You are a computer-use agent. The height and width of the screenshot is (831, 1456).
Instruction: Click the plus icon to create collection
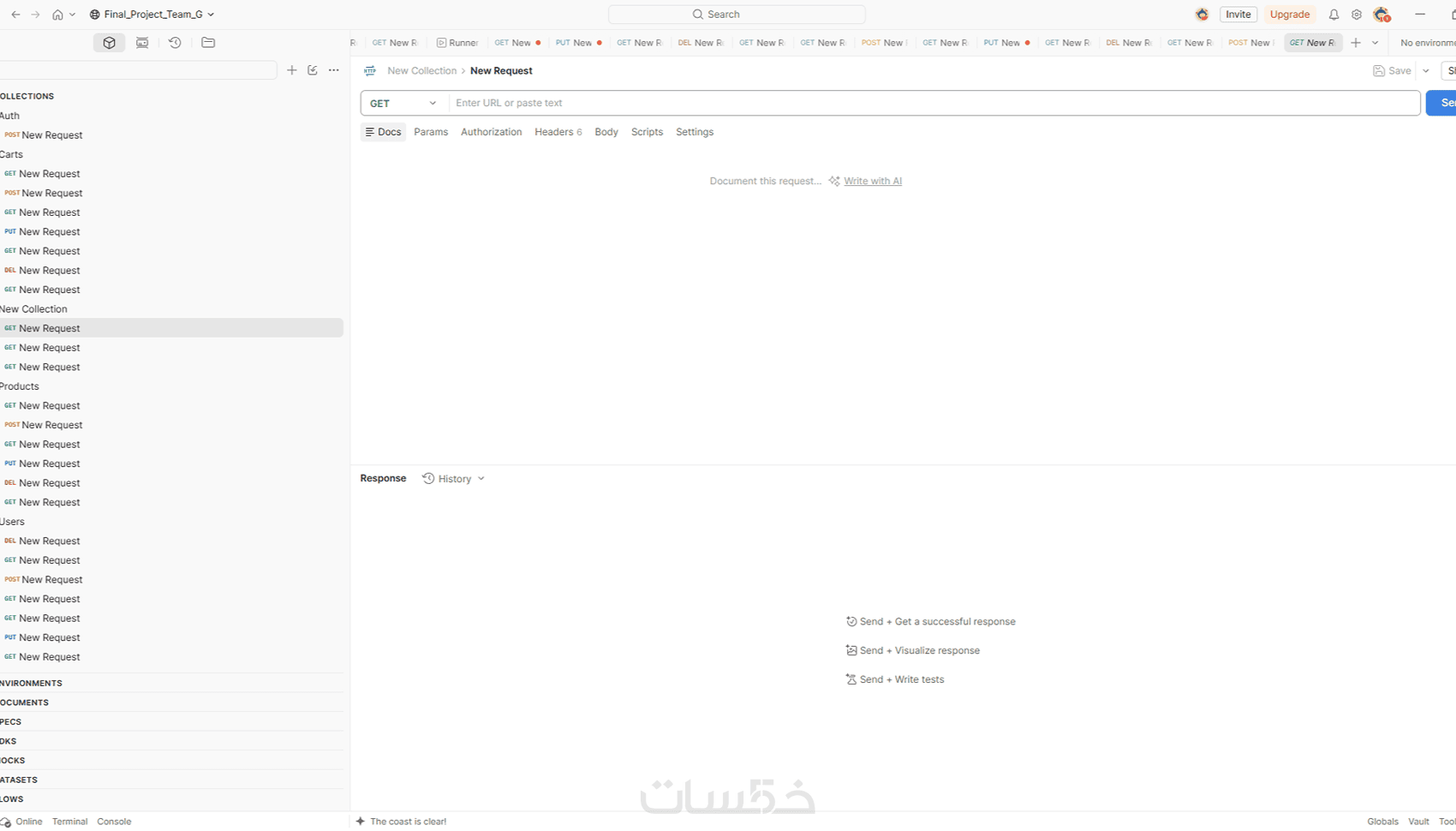pyautogui.click(x=292, y=70)
